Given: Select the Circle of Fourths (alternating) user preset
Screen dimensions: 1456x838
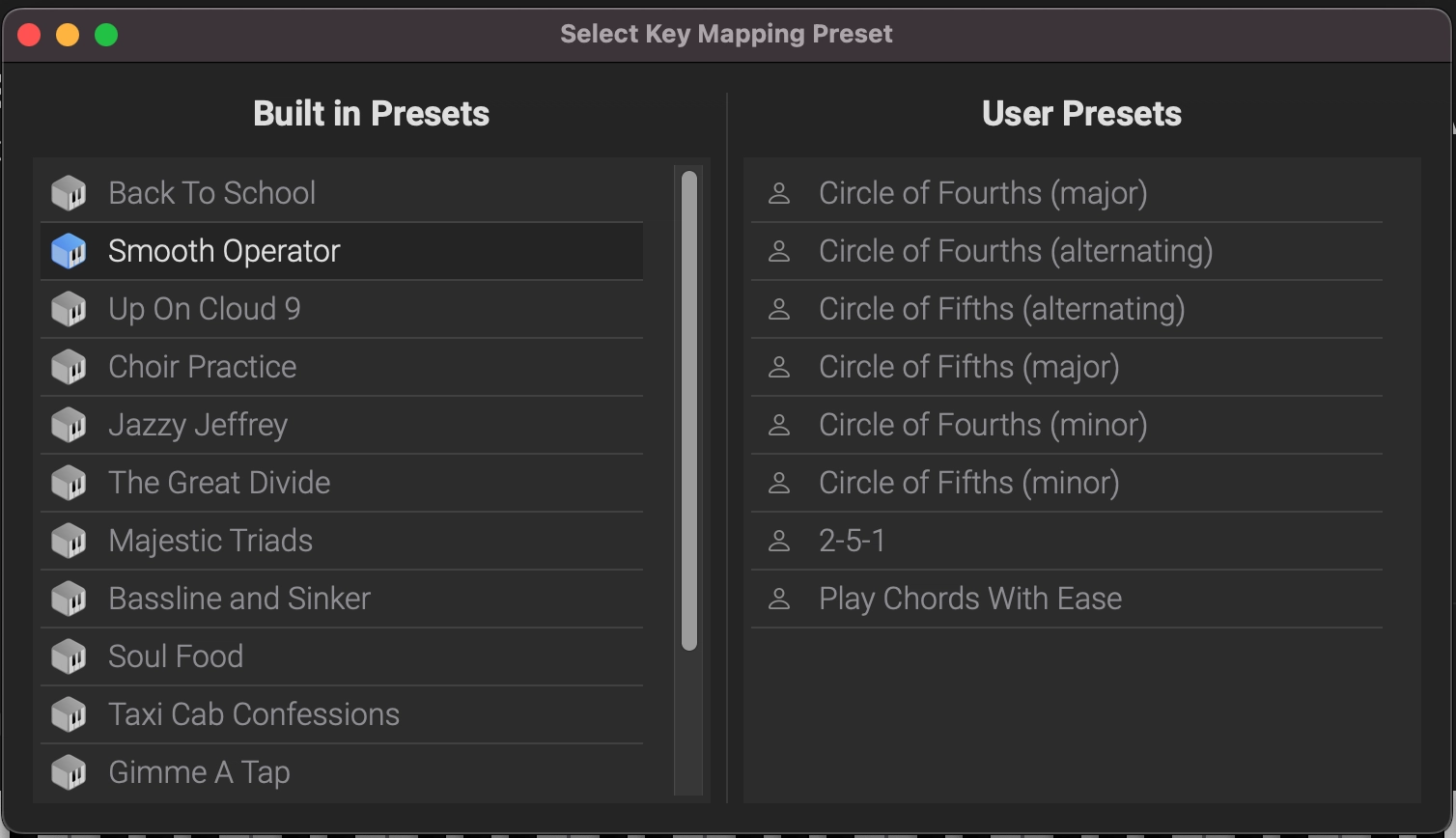Looking at the screenshot, I should (x=1016, y=251).
